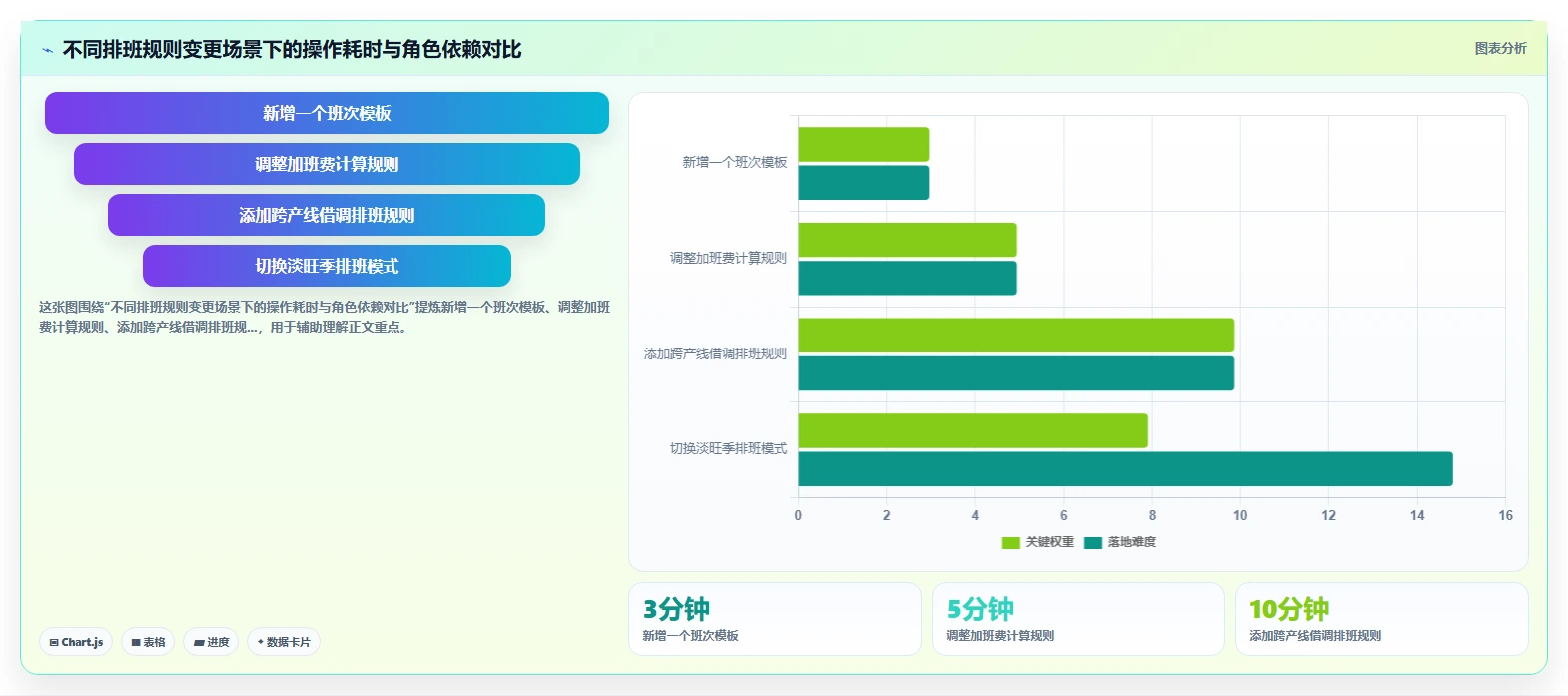Viewport: 1568px width, 696px height.
Task: Click x-axis tick value 8
Action: coord(1152,515)
